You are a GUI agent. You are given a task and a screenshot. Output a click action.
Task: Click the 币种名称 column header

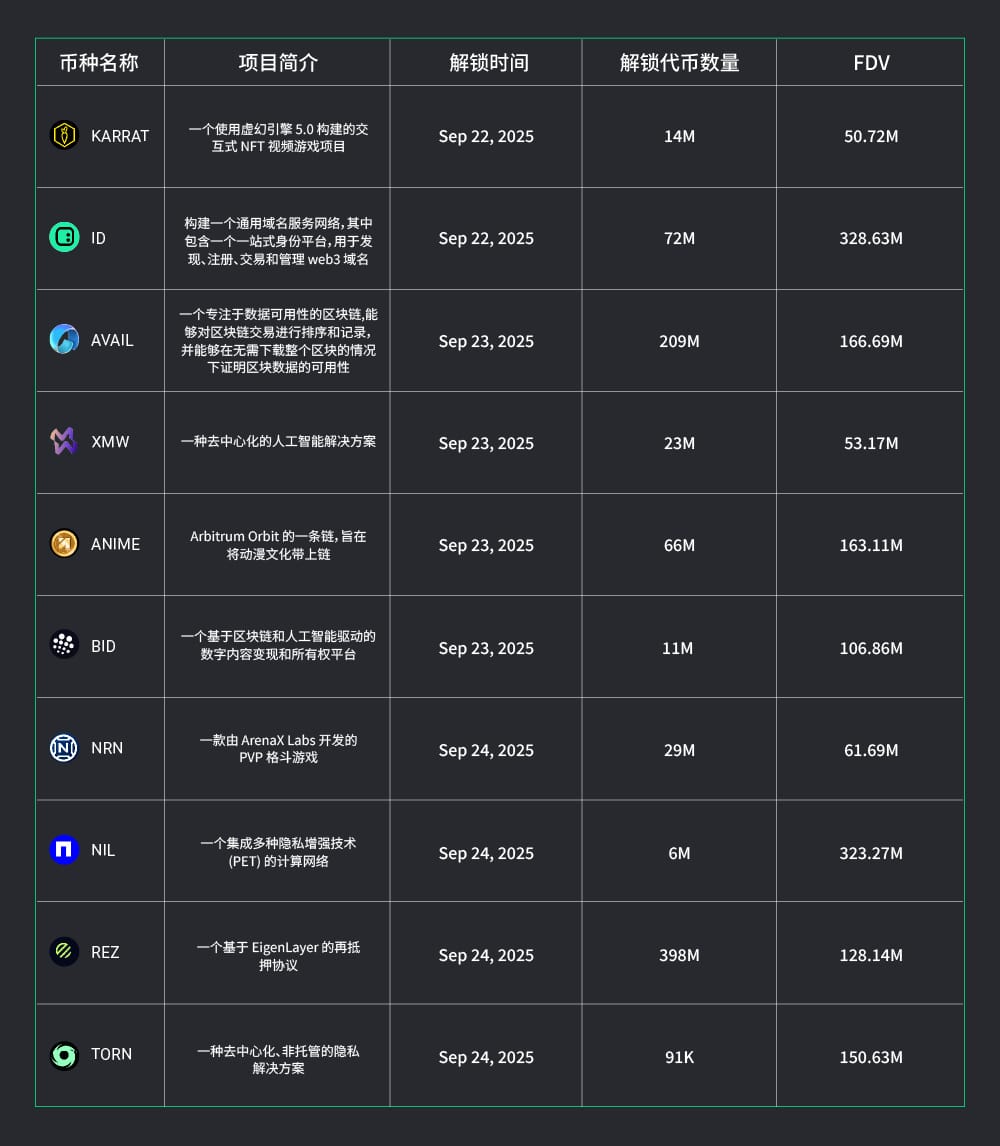99,63
